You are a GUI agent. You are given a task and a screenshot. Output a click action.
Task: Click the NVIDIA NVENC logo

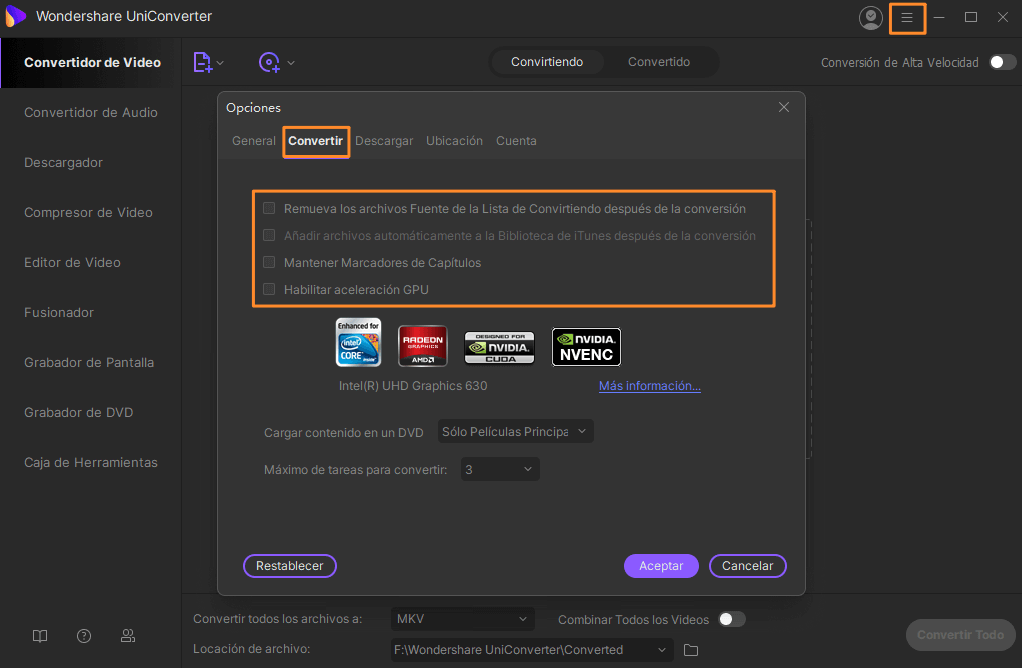coord(586,347)
